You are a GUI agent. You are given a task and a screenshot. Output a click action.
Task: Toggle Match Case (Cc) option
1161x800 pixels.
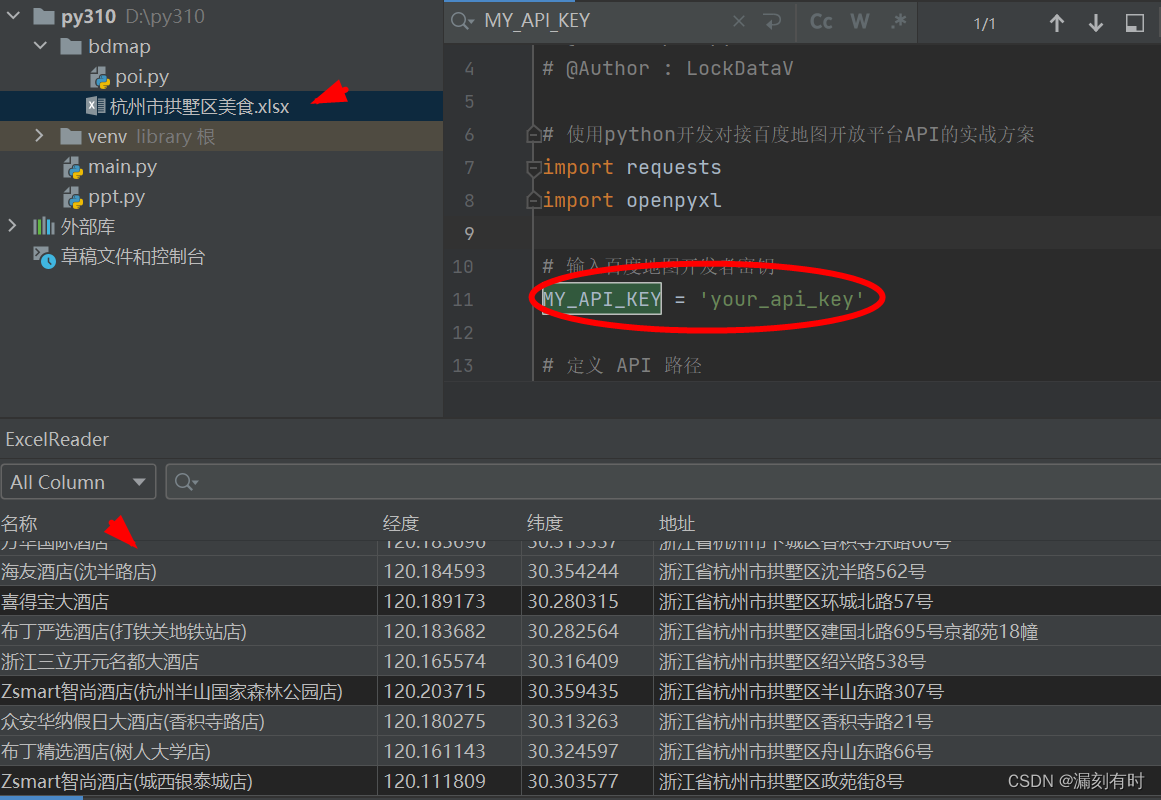coord(820,21)
